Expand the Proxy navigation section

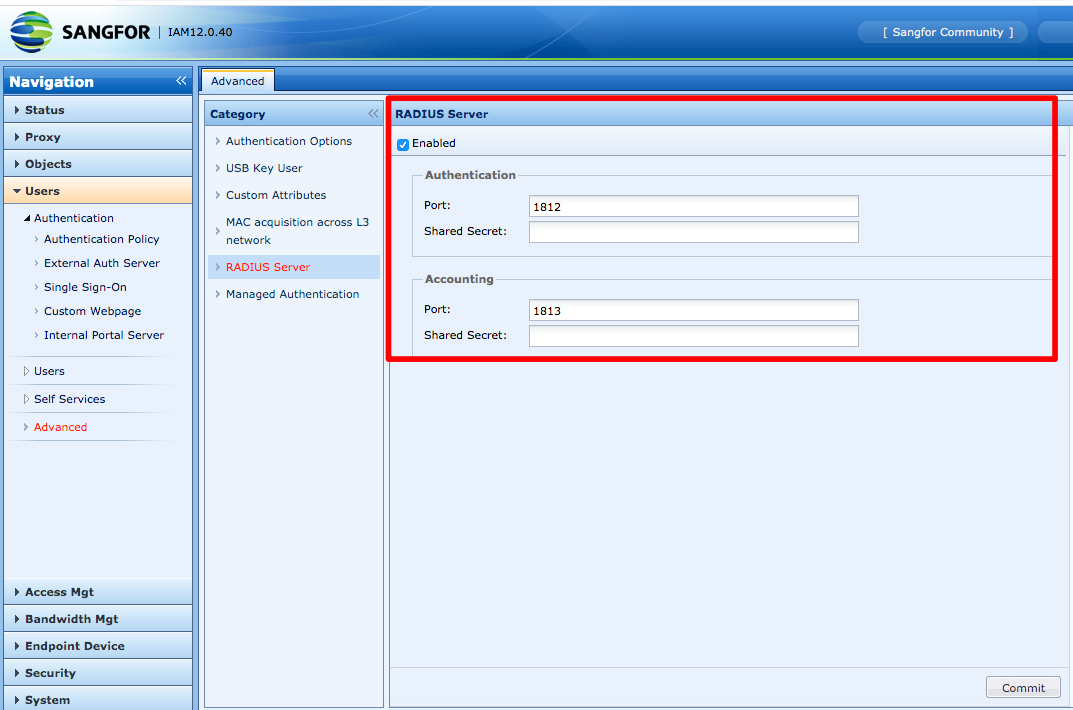coord(98,137)
